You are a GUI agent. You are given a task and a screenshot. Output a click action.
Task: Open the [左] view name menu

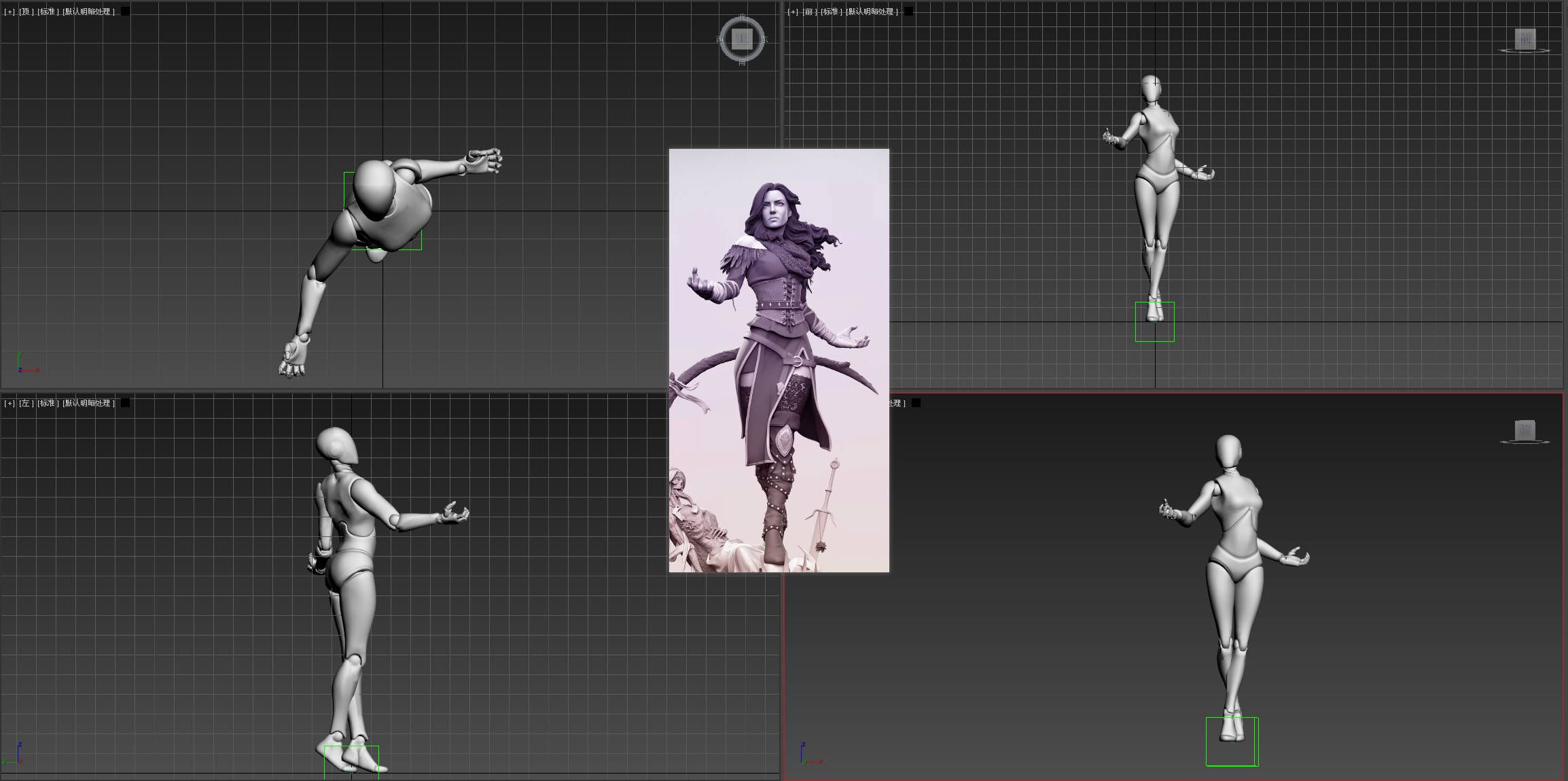(26, 403)
